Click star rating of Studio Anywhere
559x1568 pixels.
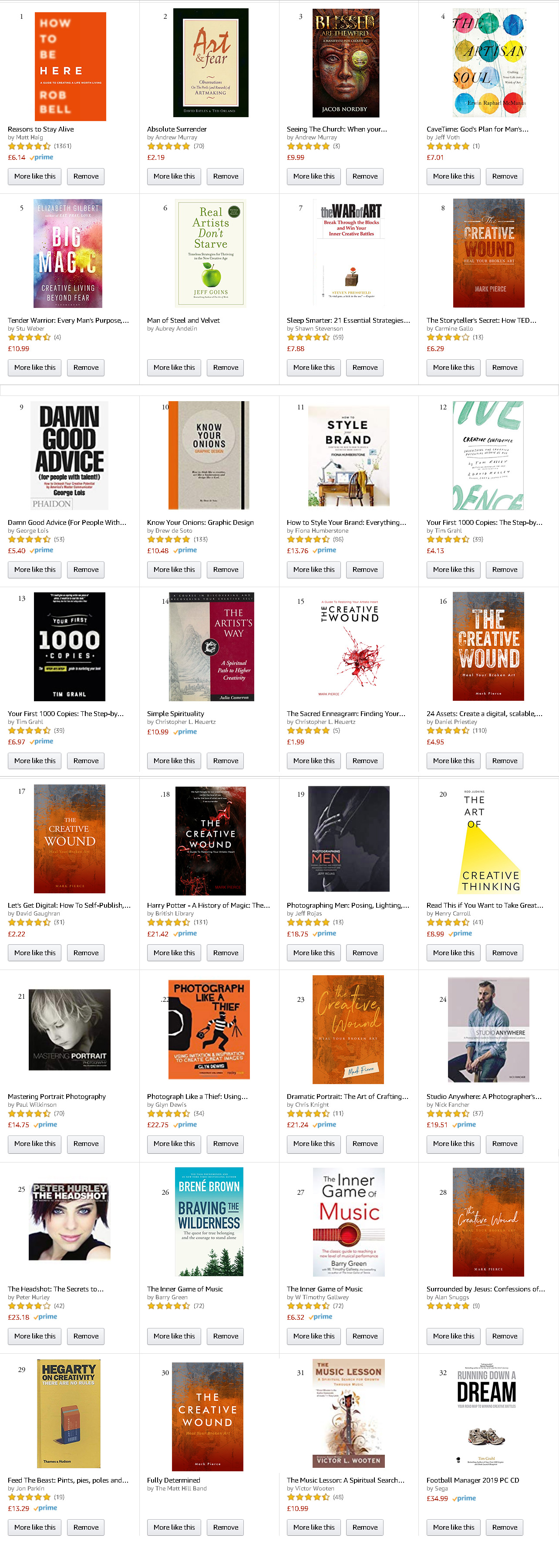tap(448, 1113)
